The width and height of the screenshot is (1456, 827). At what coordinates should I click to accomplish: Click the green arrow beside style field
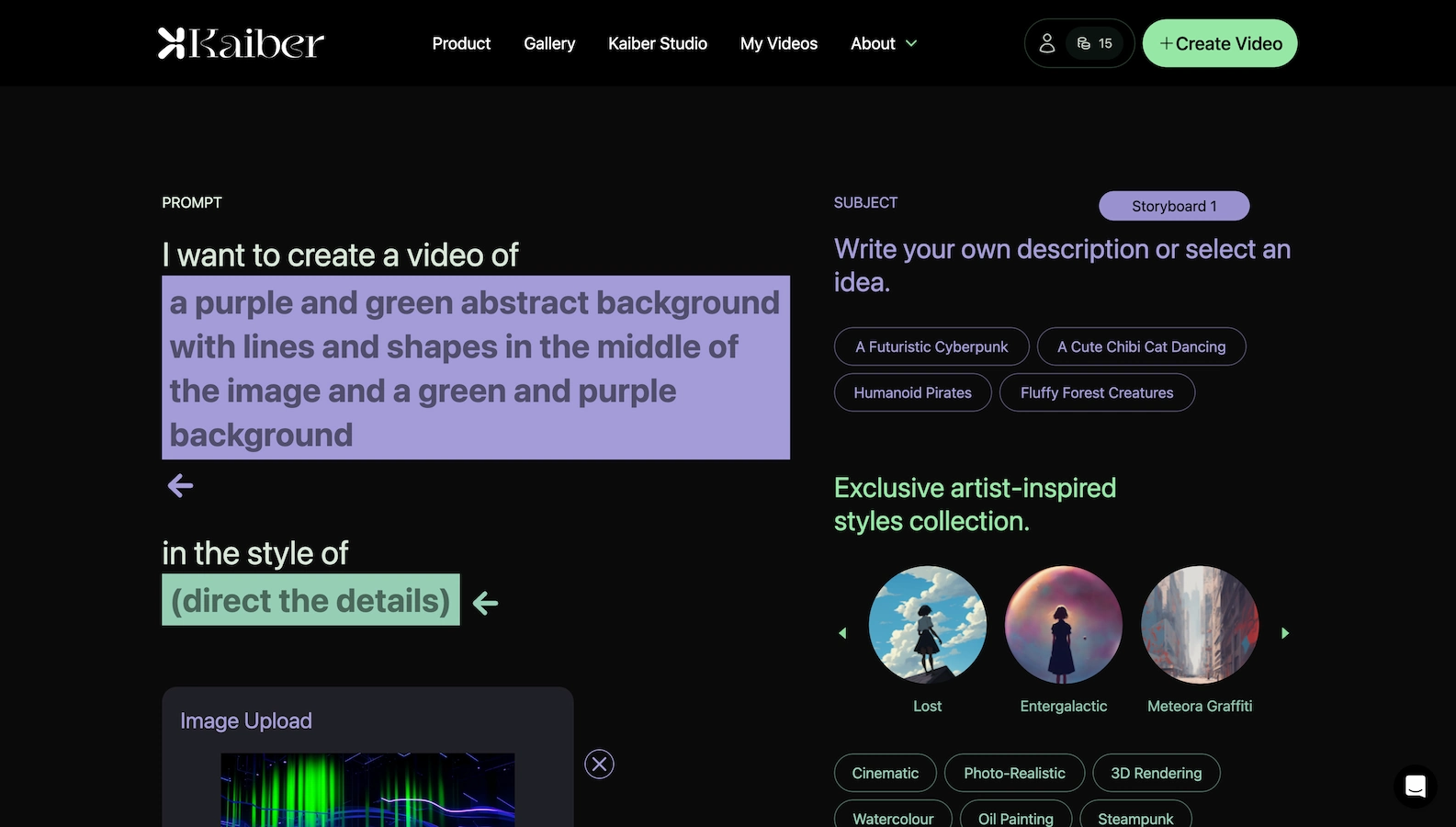[x=485, y=603]
